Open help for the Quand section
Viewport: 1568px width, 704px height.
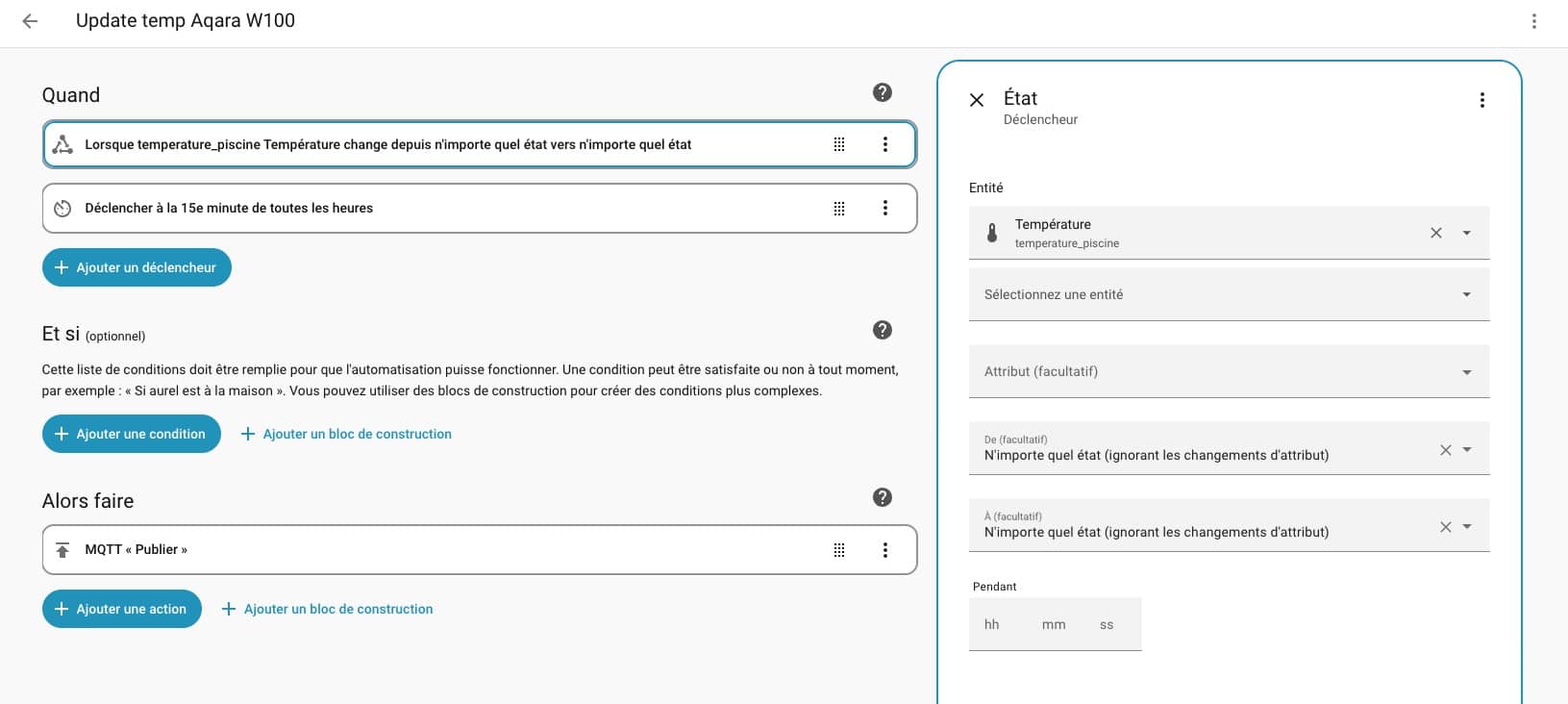[x=883, y=92]
